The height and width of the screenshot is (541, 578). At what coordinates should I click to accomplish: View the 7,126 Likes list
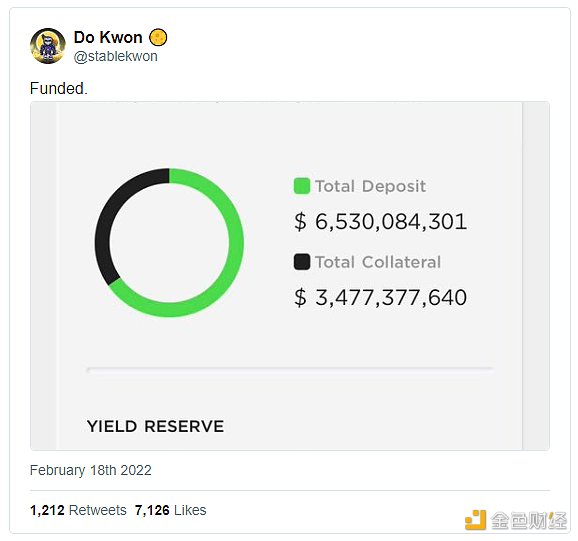171,510
